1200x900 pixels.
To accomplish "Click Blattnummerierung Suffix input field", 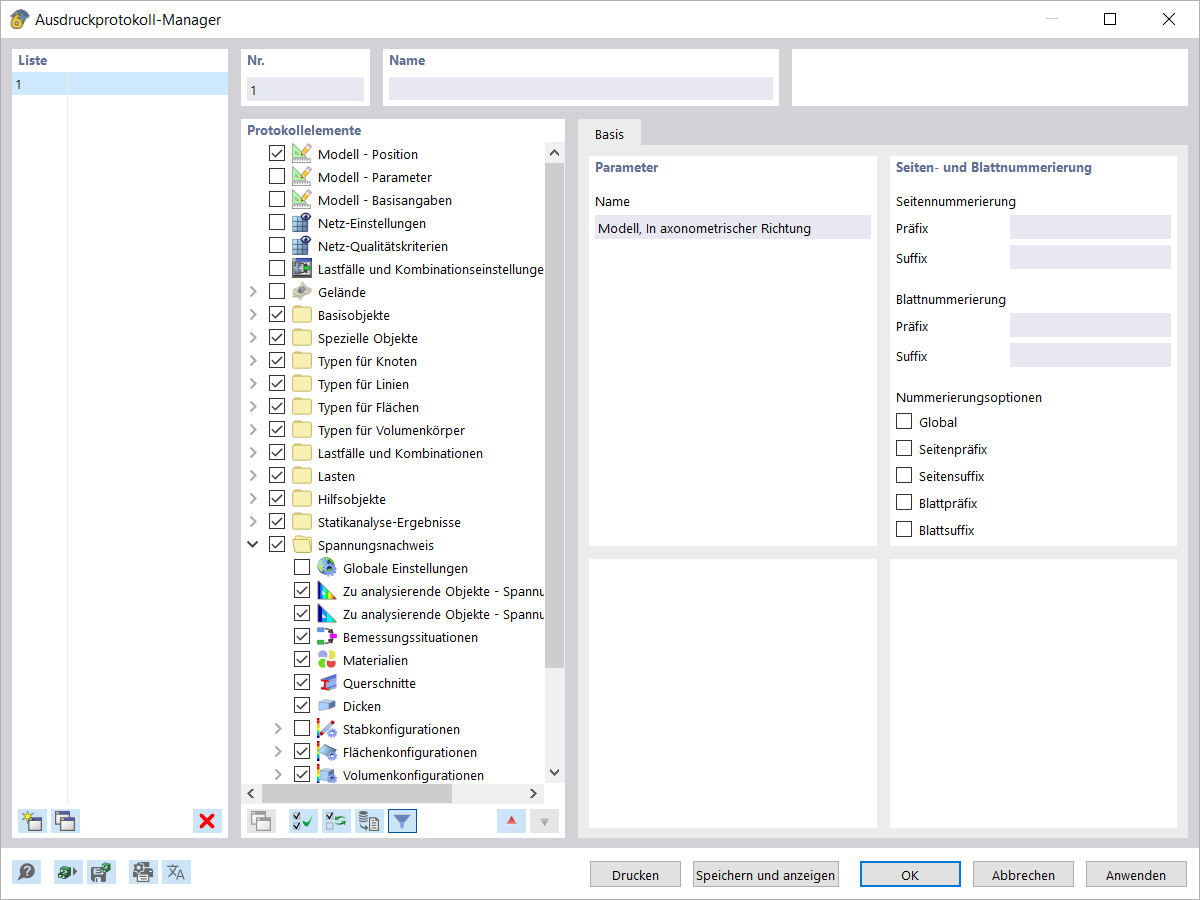I will point(1090,355).
